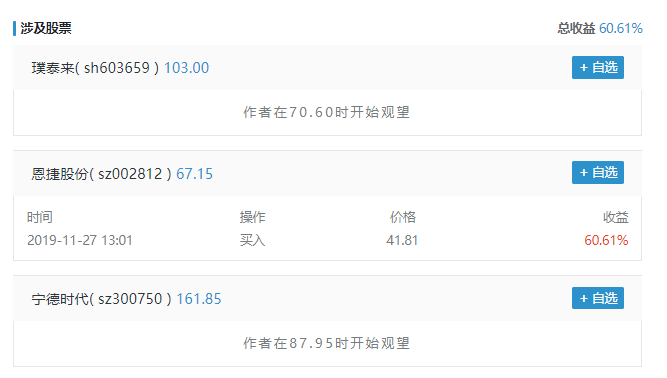
Task: Add 宁德时代 to watchlist with 自选 button
Action: [598, 298]
